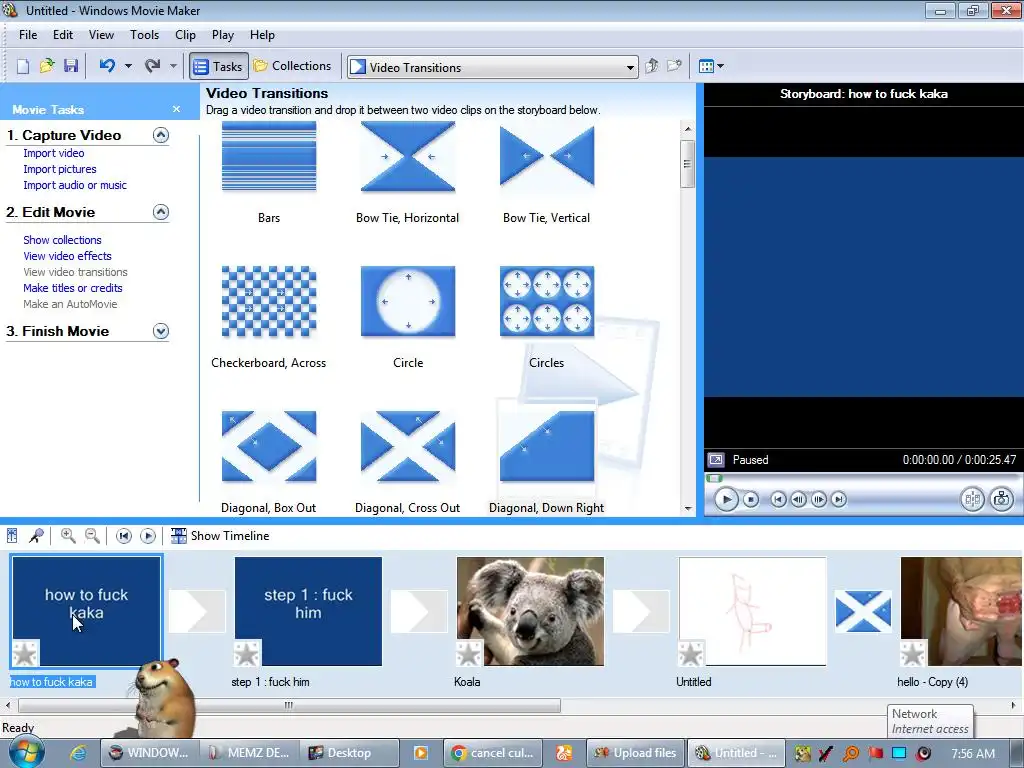Image resolution: width=1024 pixels, height=768 pixels.
Task: Open the Play menu
Action: click(x=223, y=35)
